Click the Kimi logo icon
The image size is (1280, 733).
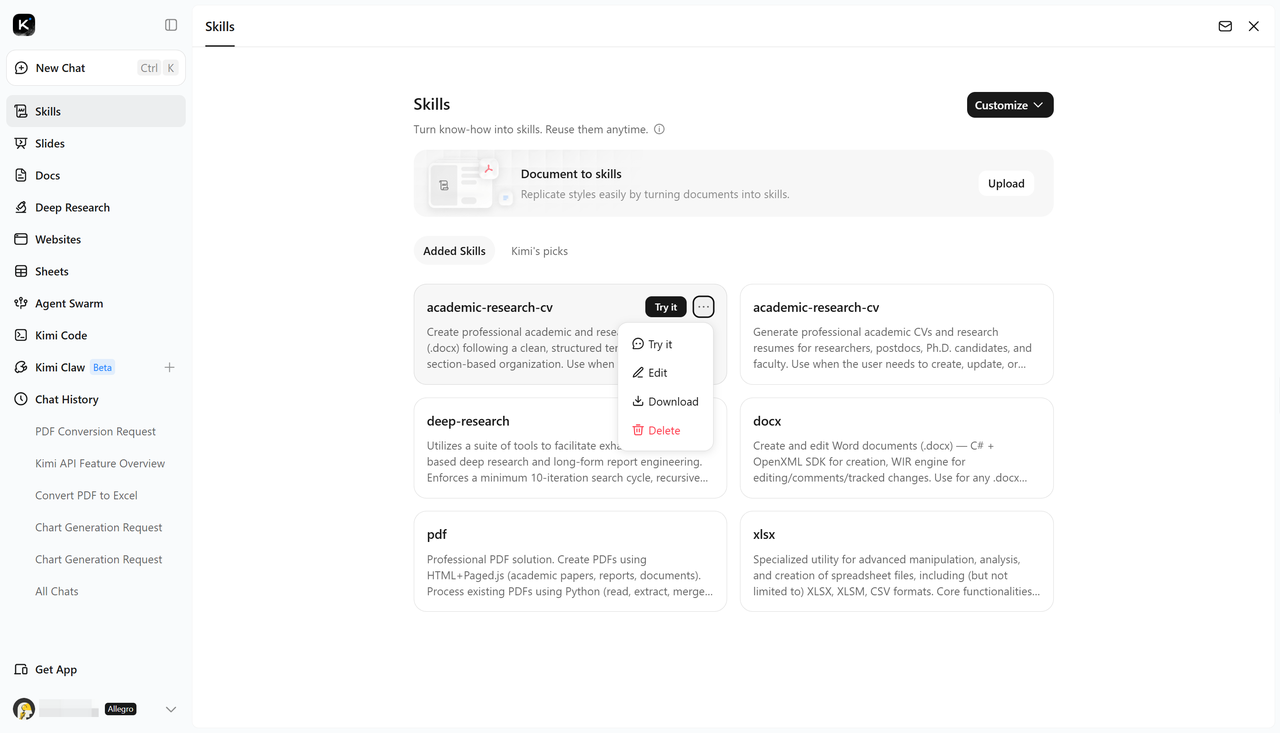(24, 25)
